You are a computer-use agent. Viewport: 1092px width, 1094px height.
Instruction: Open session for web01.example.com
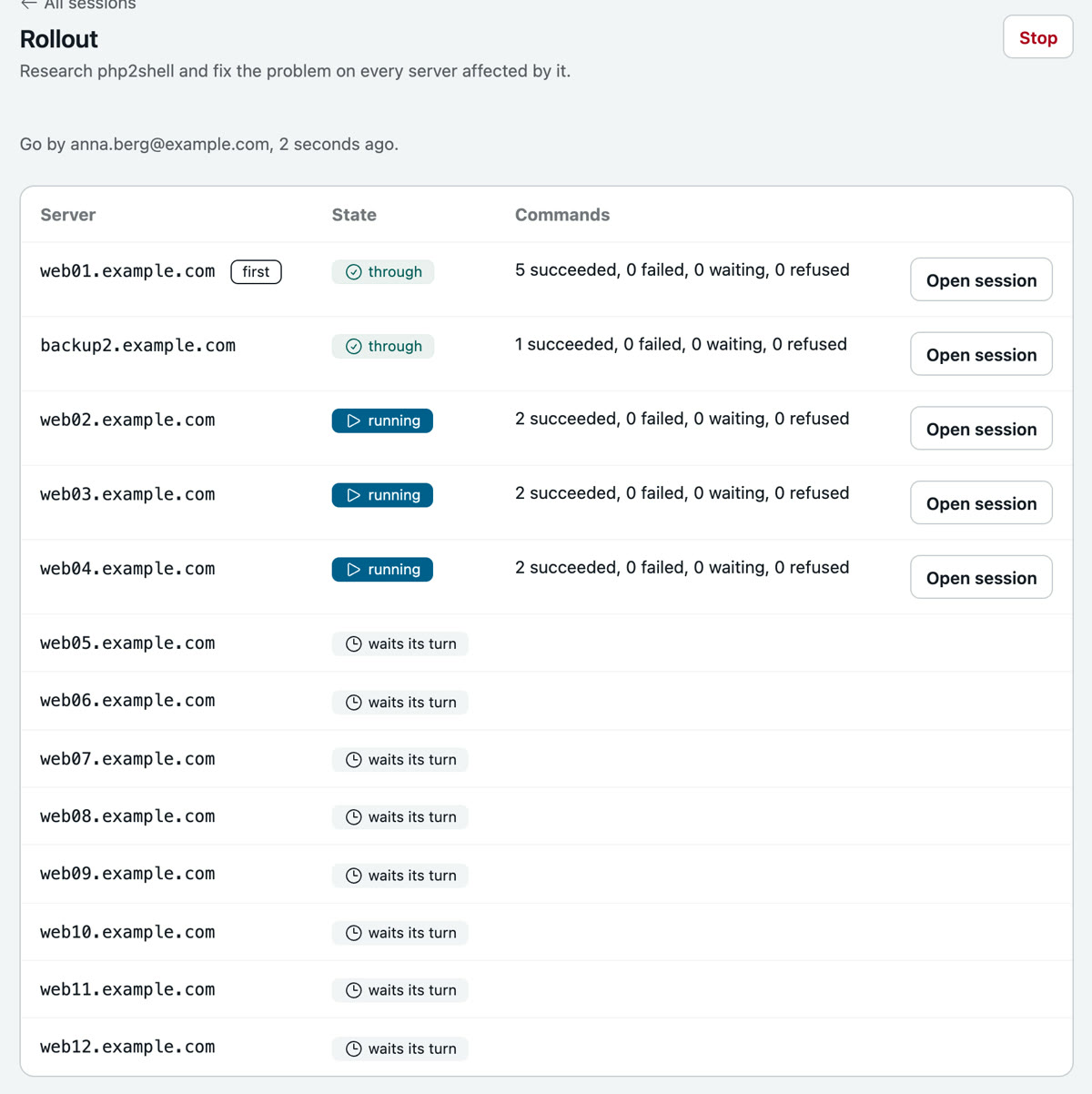pos(981,279)
